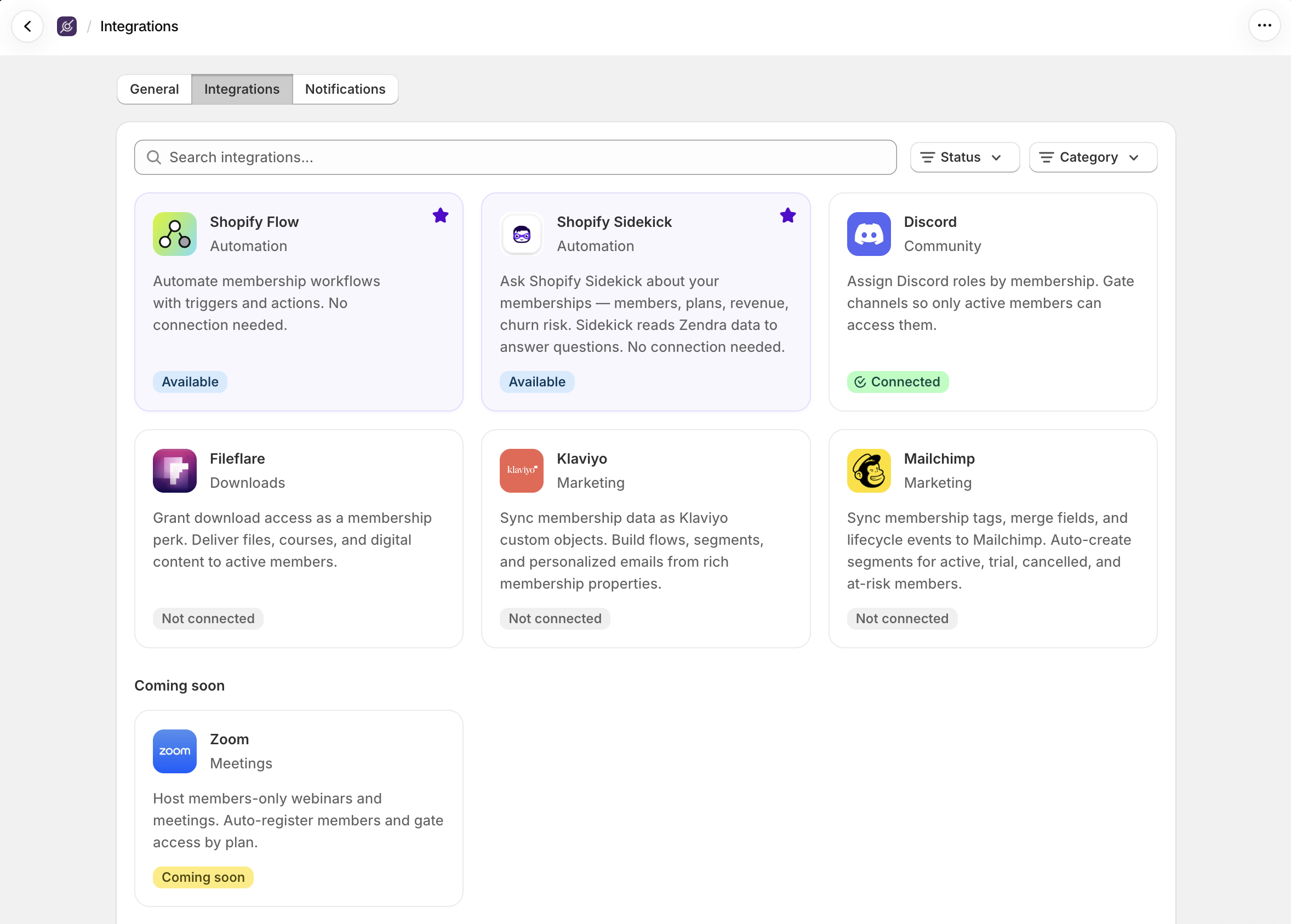
Task: Click the star on Shopify Flow card
Action: pos(440,215)
